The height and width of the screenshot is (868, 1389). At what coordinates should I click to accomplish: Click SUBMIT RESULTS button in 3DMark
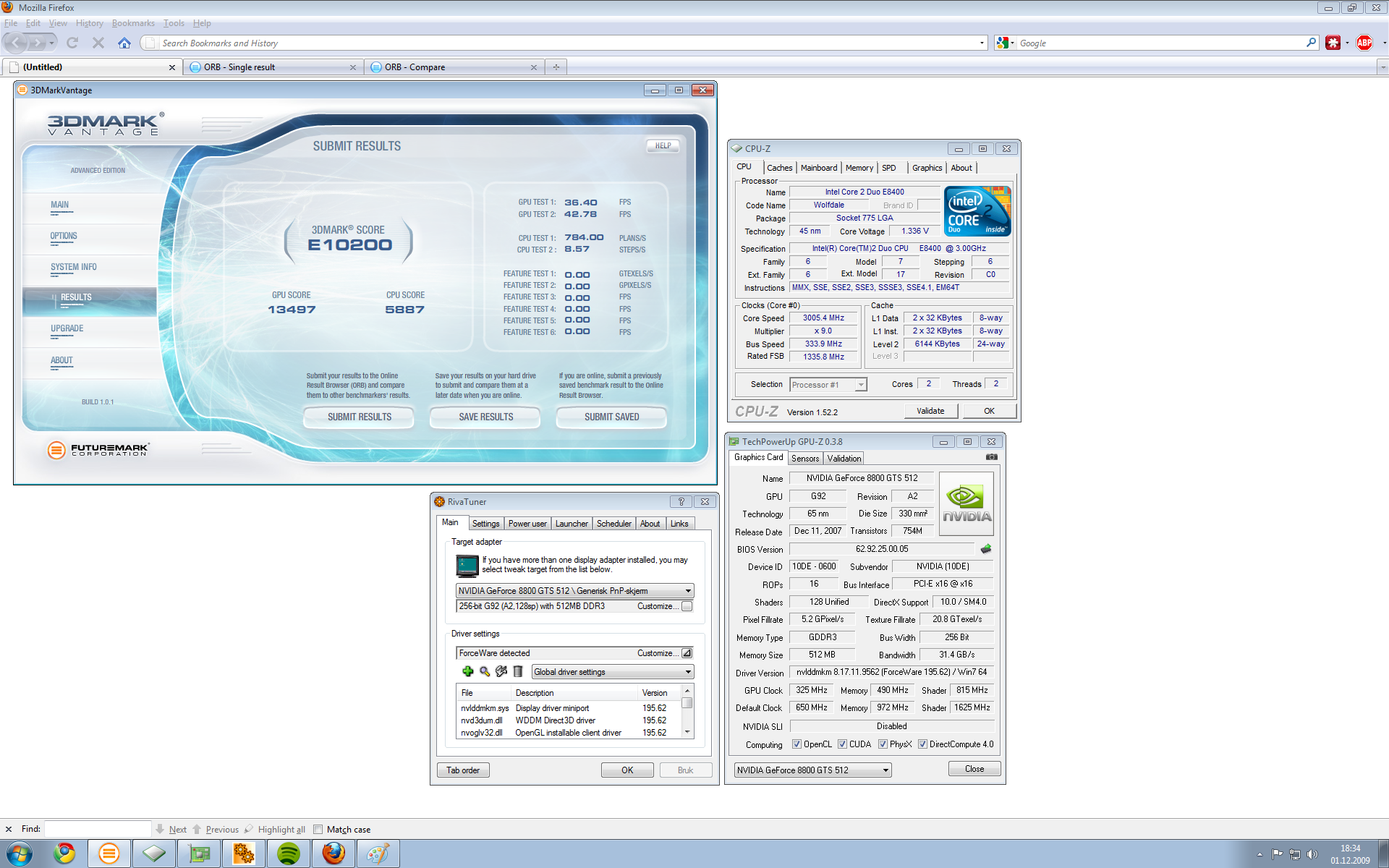[359, 417]
